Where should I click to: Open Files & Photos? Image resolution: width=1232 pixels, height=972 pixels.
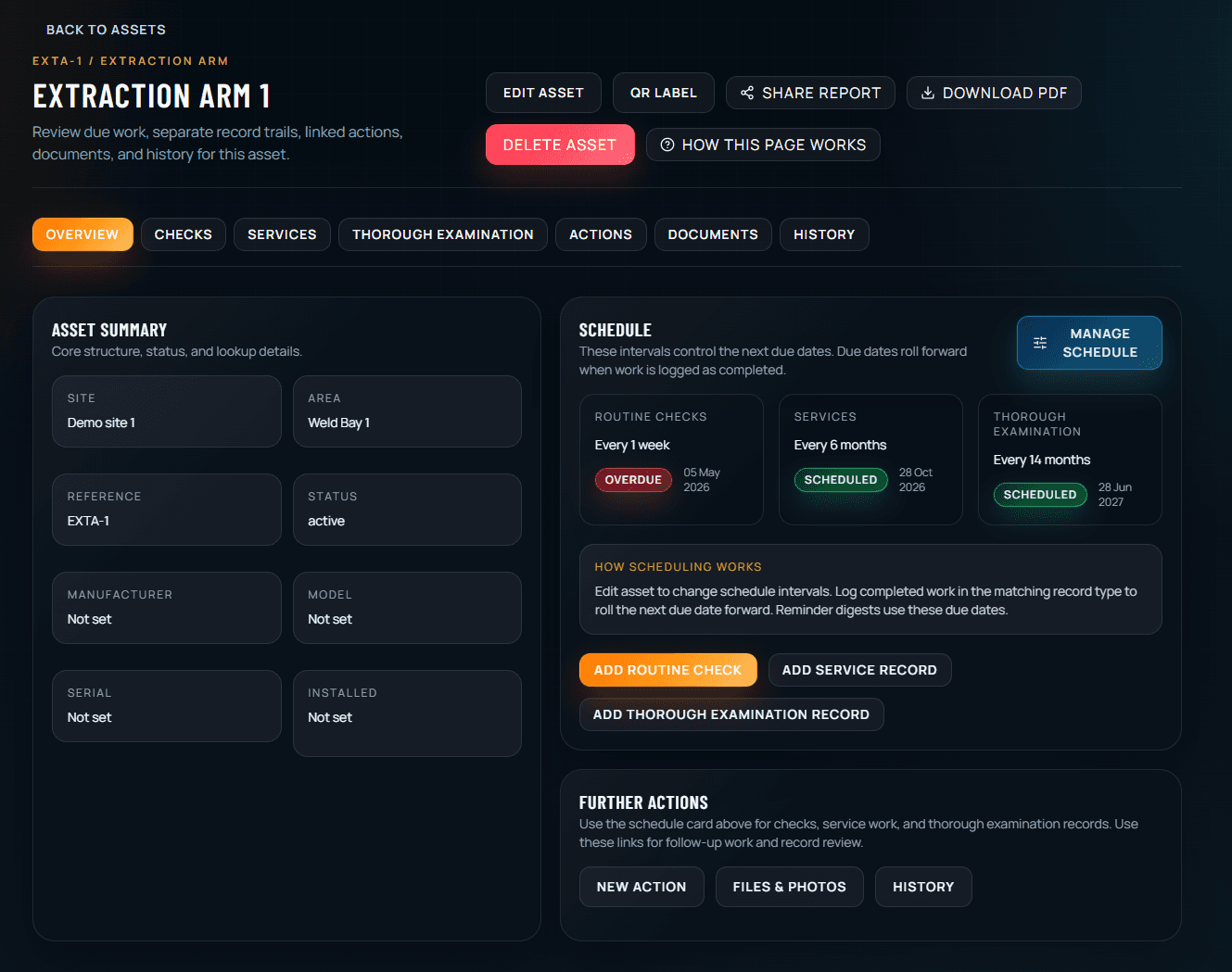(x=790, y=887)
